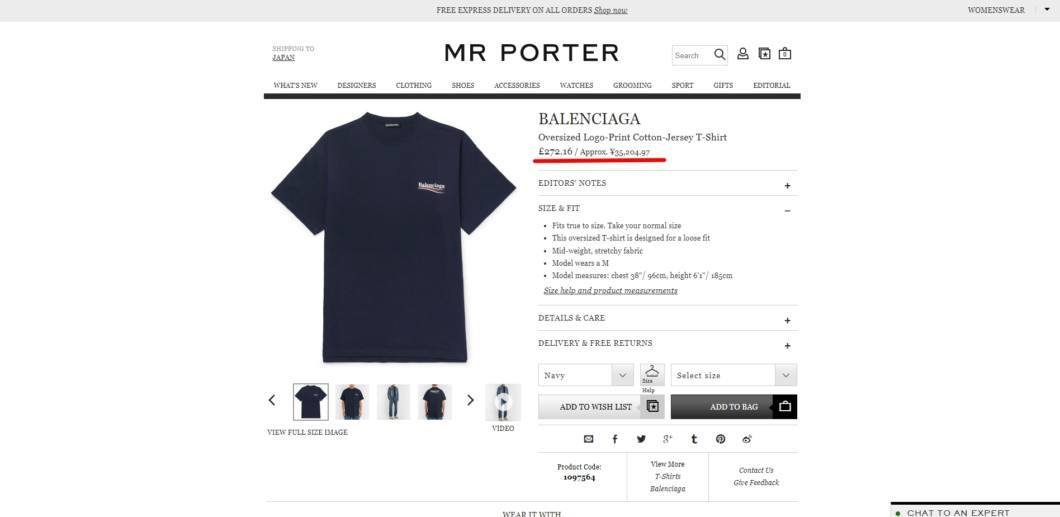Show next thumbnails with right arrow

tap(471, 400)
